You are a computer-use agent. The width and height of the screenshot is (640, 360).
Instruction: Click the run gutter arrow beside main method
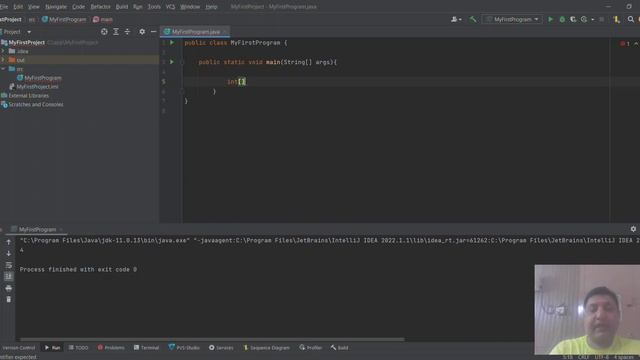pos(172,62)
